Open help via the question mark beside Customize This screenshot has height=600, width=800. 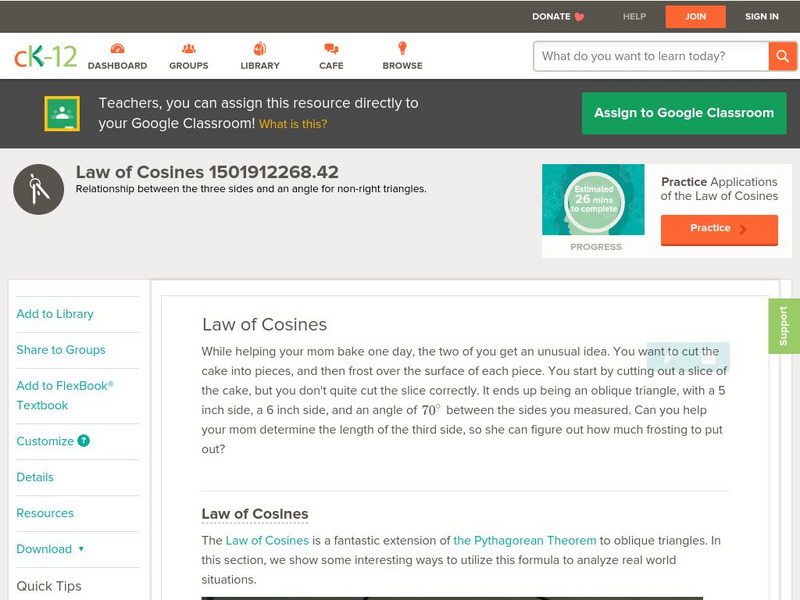tap(85, 441)
